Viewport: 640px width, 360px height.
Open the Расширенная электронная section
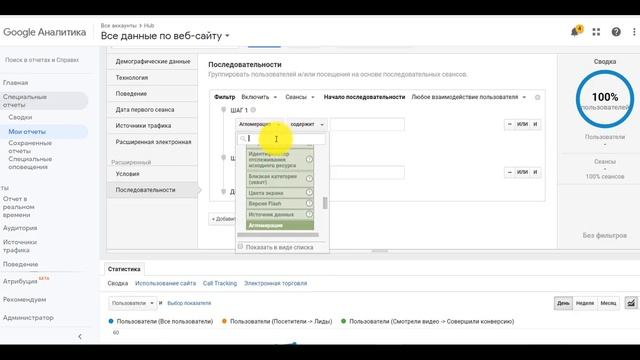click(x=152, y=142)
